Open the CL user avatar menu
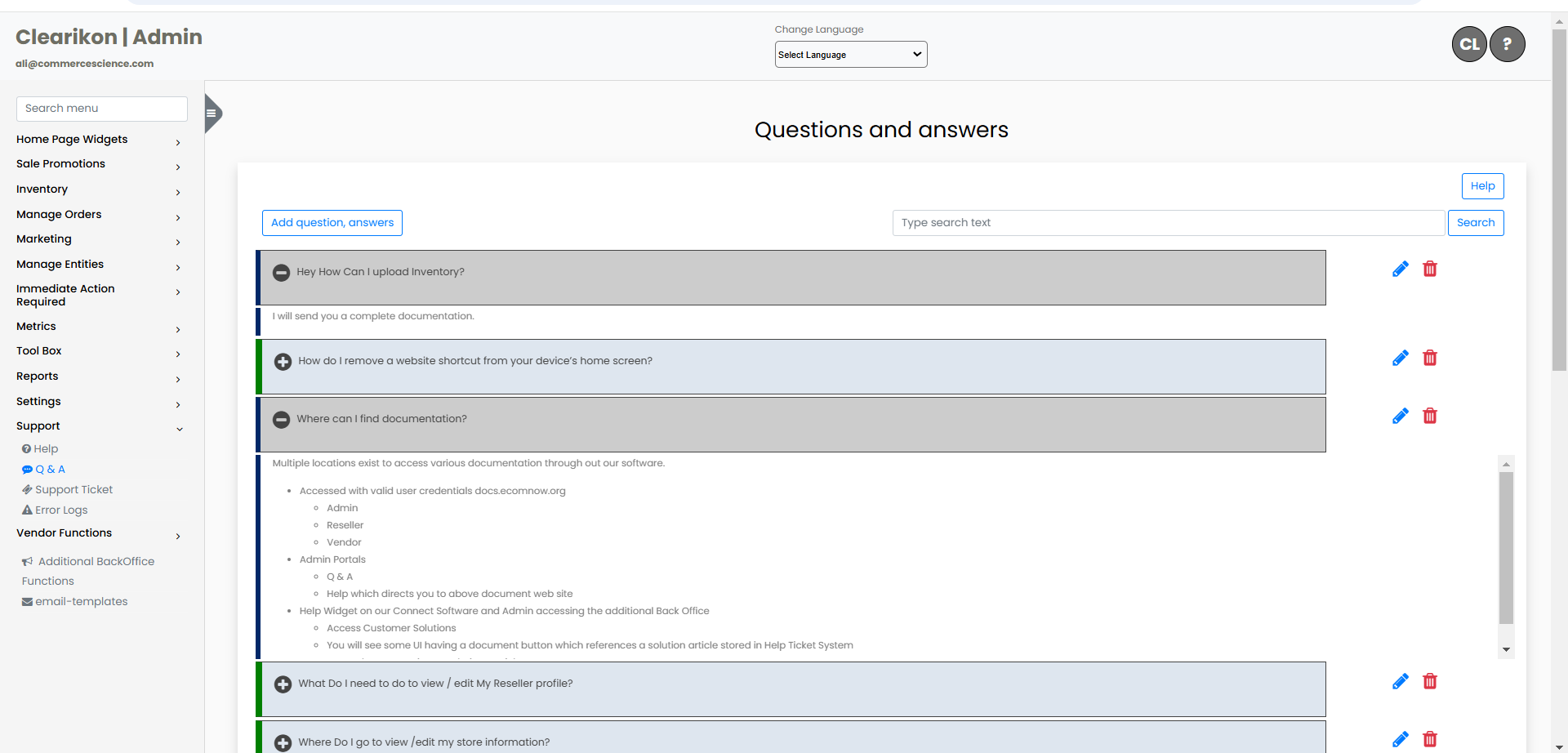Viewport: 1568px width, 753px height. tap(1468, 44)
